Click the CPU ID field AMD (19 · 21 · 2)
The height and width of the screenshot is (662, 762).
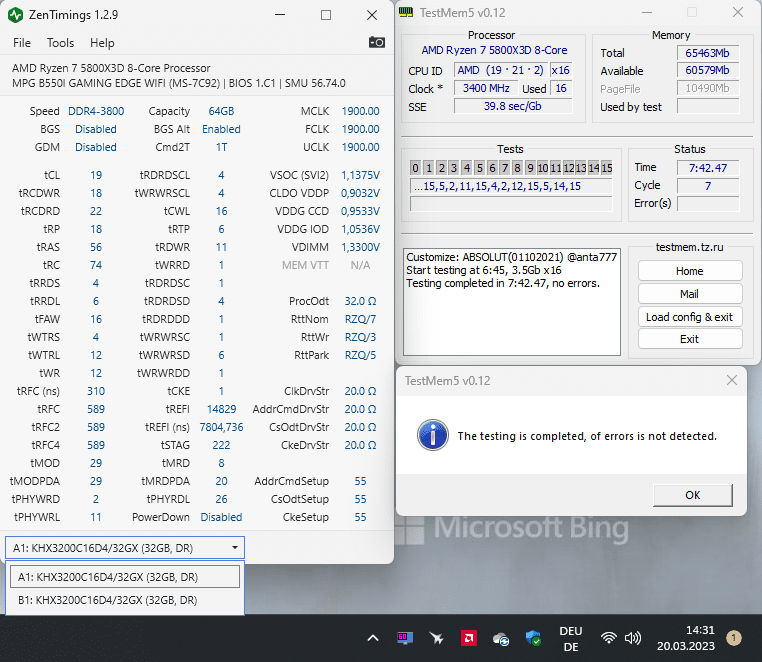[x=501, y=70]
